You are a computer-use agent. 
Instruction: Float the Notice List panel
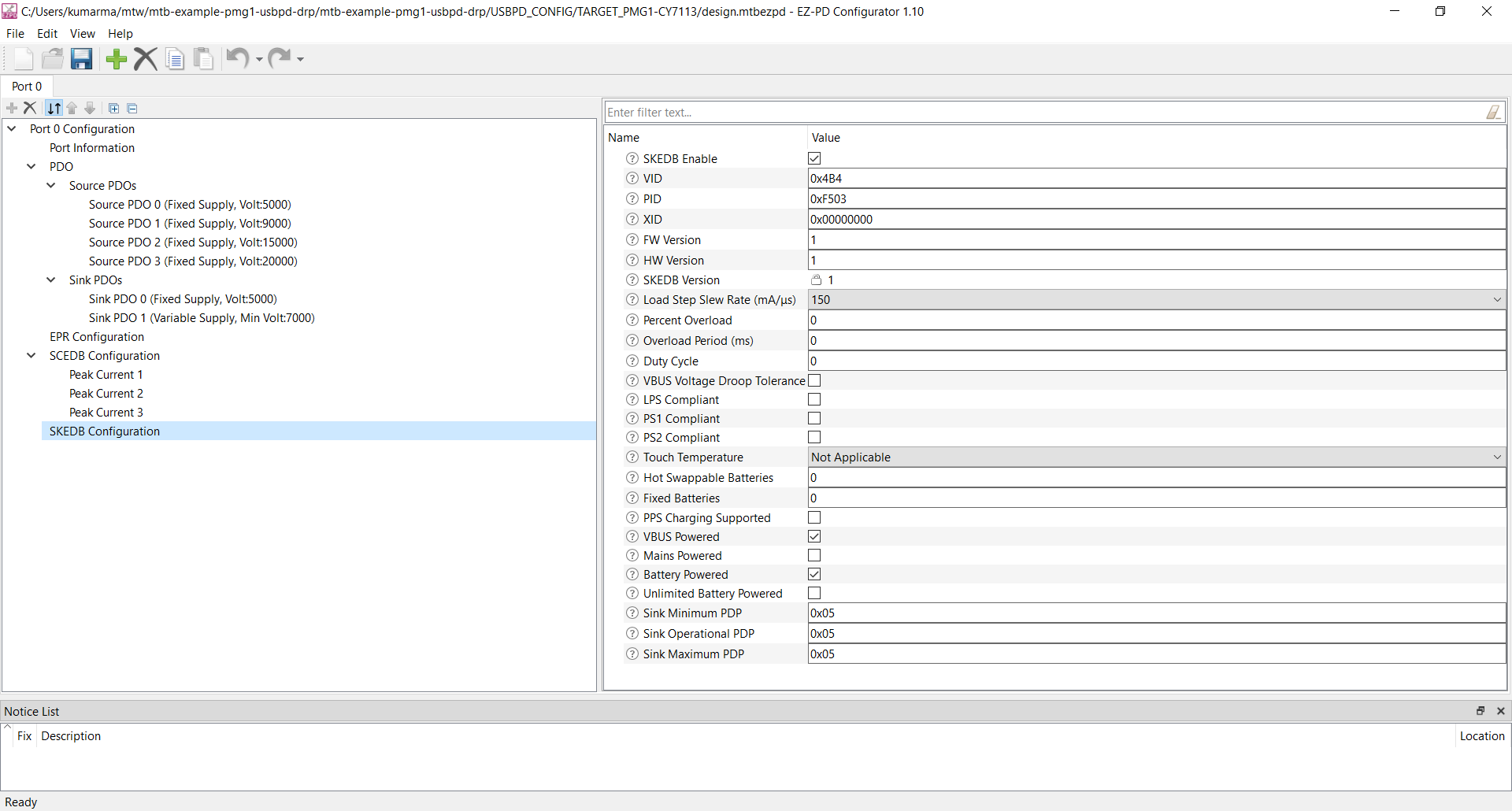(x=1480, y=711)
